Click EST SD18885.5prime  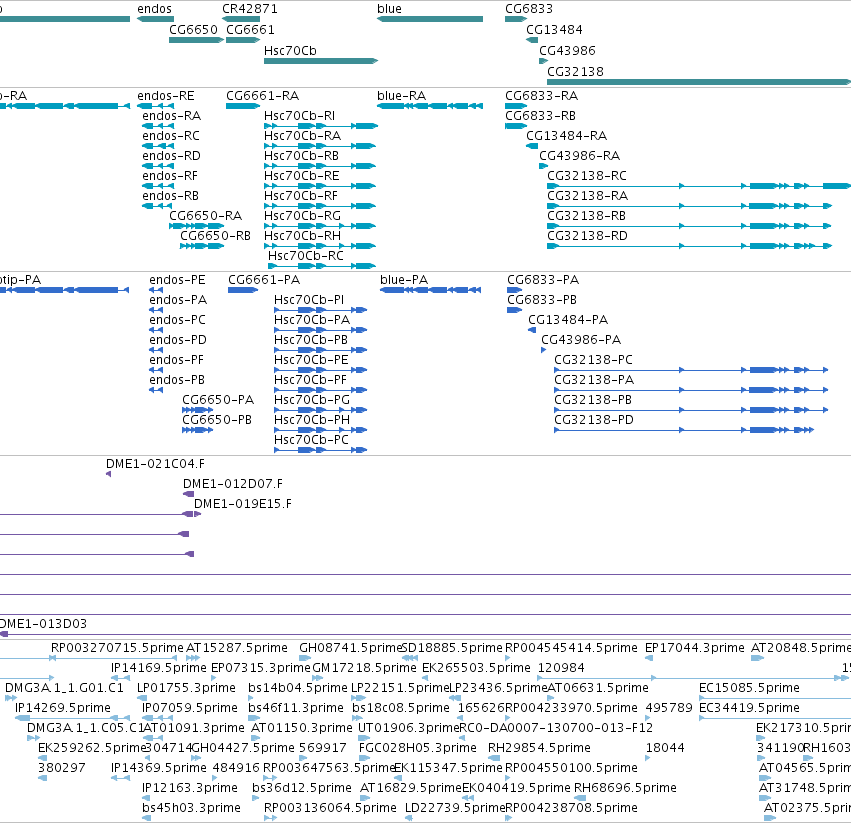(452, 648)
